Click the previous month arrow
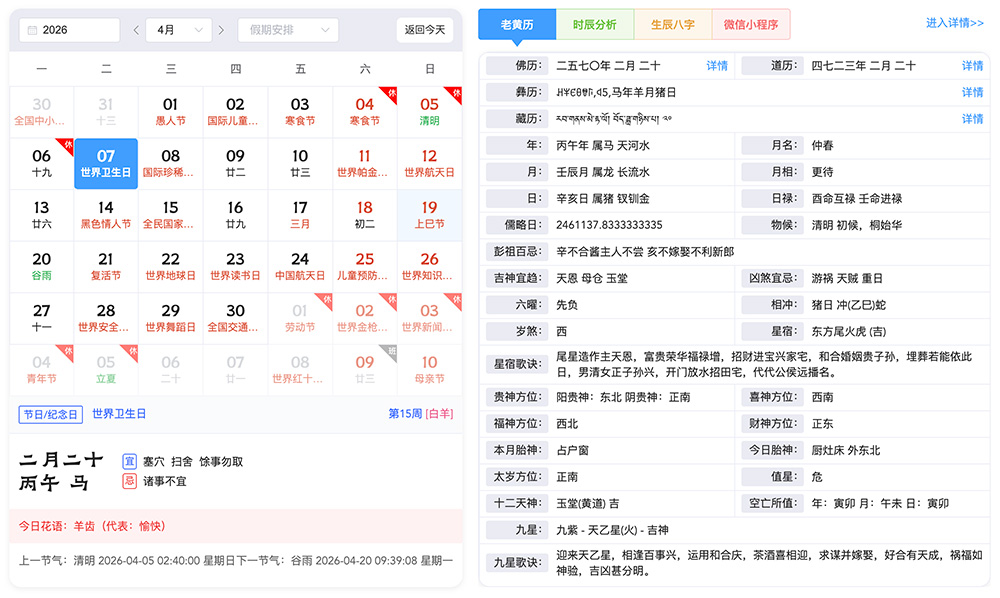 (137, 30)
